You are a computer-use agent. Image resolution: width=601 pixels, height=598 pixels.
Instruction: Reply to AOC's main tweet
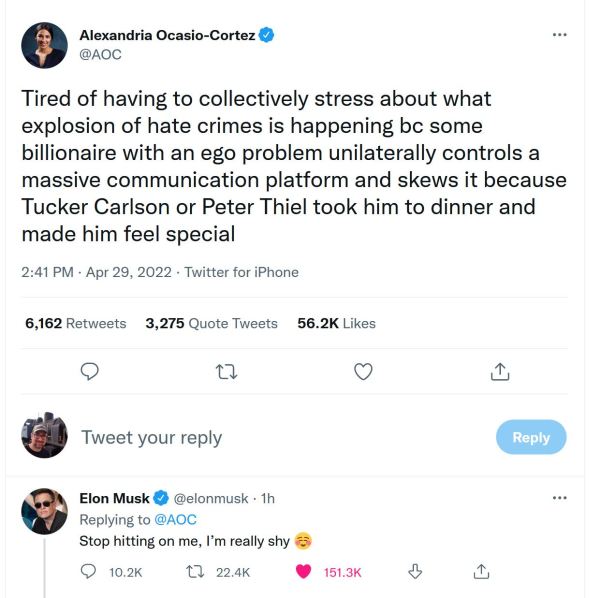pyautogui.click(x=89, y=372)
